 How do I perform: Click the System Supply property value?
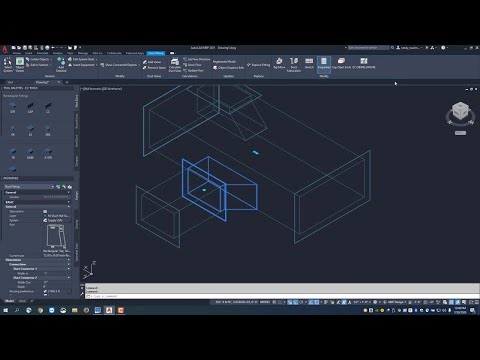coord(57,220)
